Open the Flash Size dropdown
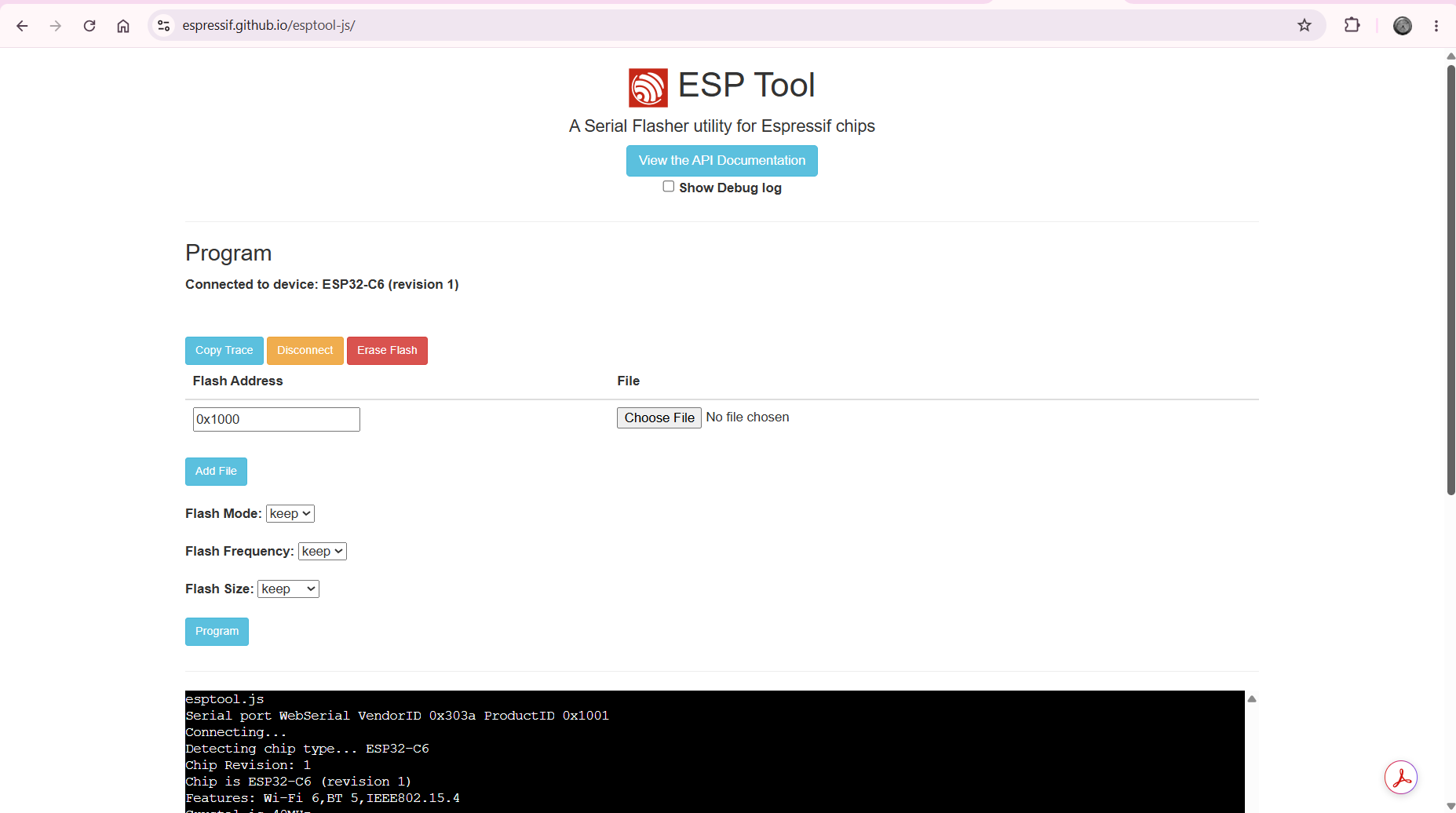The width and height of the screenshot is (1456, 813). (288, 589)
